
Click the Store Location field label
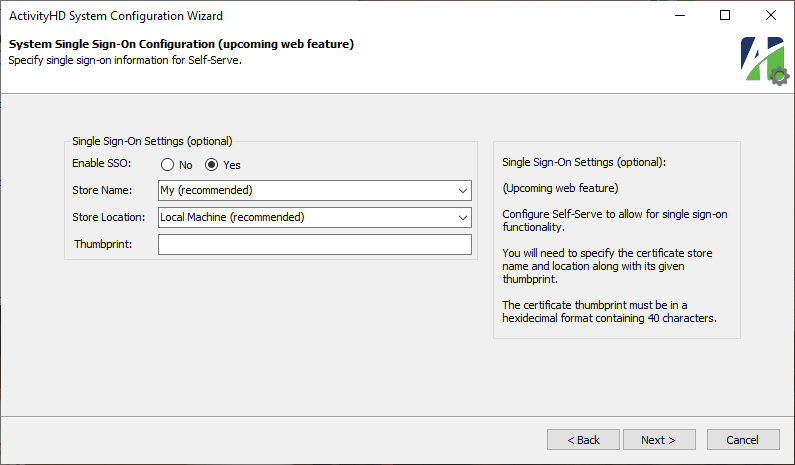pyautogui.click(x=109, y=217)
